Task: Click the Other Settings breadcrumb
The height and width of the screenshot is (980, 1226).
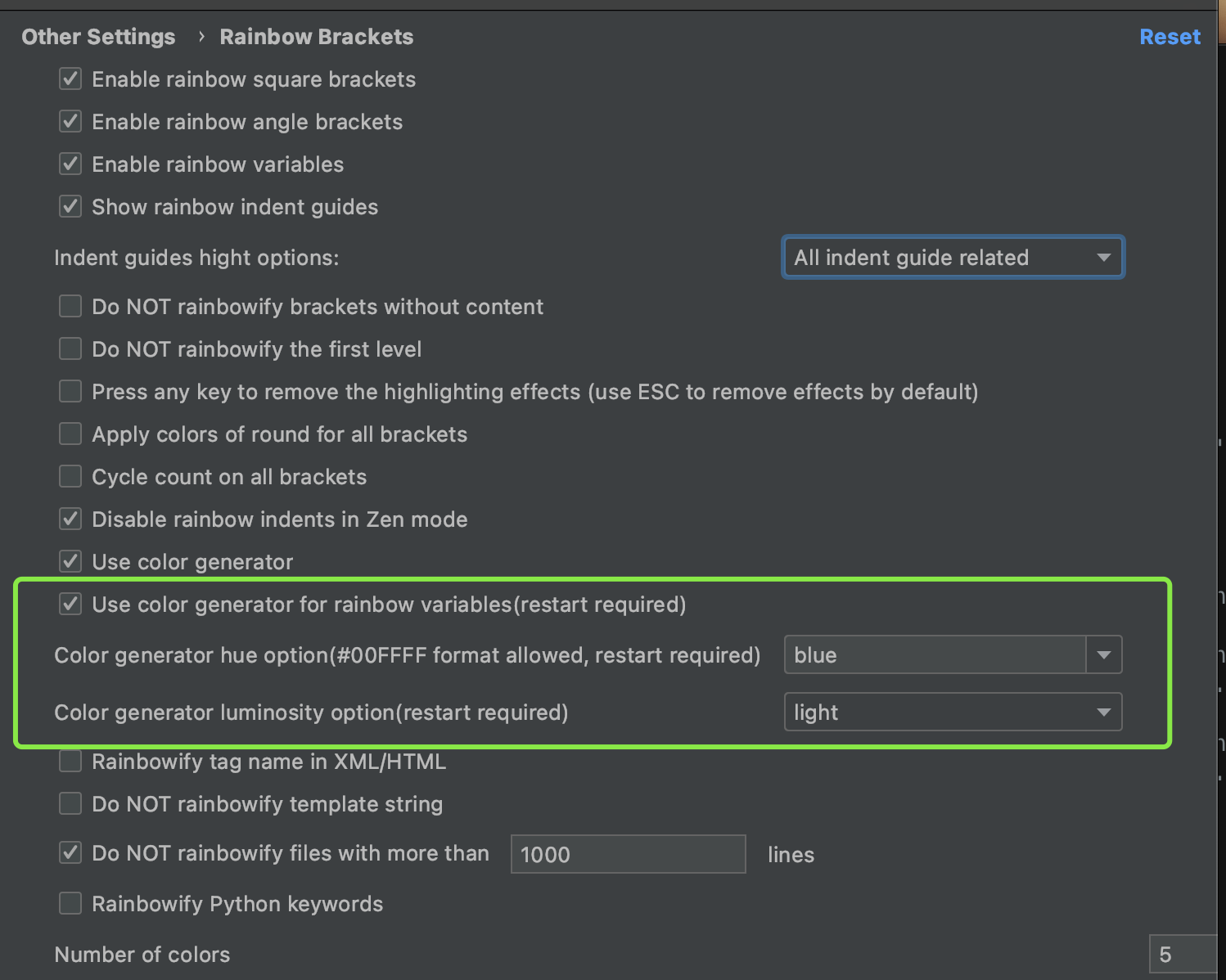Action: pos(98,37)
